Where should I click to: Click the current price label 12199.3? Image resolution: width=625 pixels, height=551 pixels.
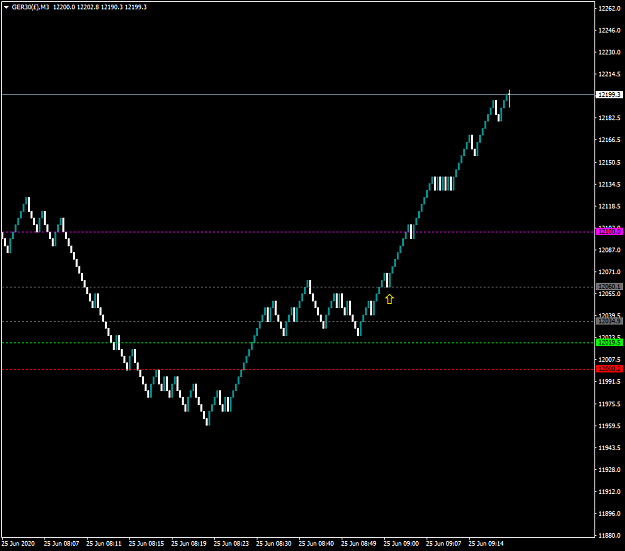click(x=609, y=94)
